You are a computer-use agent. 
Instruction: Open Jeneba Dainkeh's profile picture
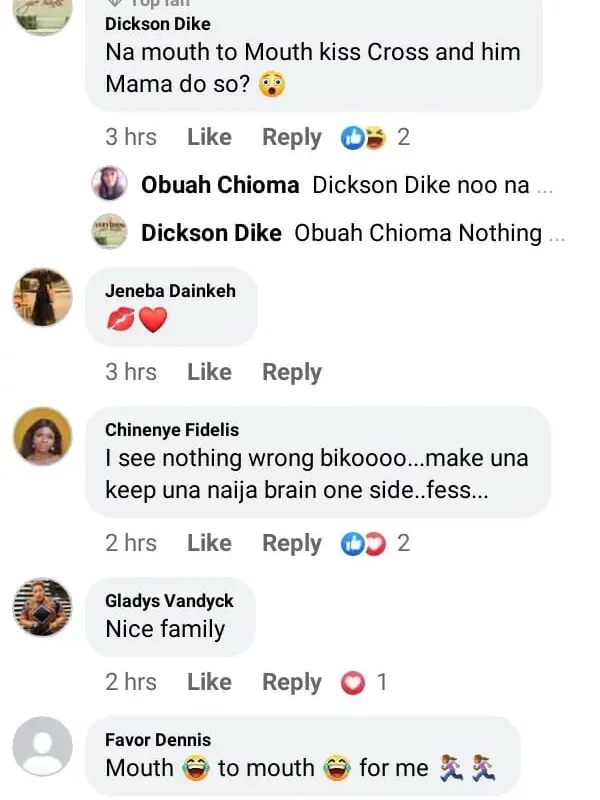[x=43, y=297]
